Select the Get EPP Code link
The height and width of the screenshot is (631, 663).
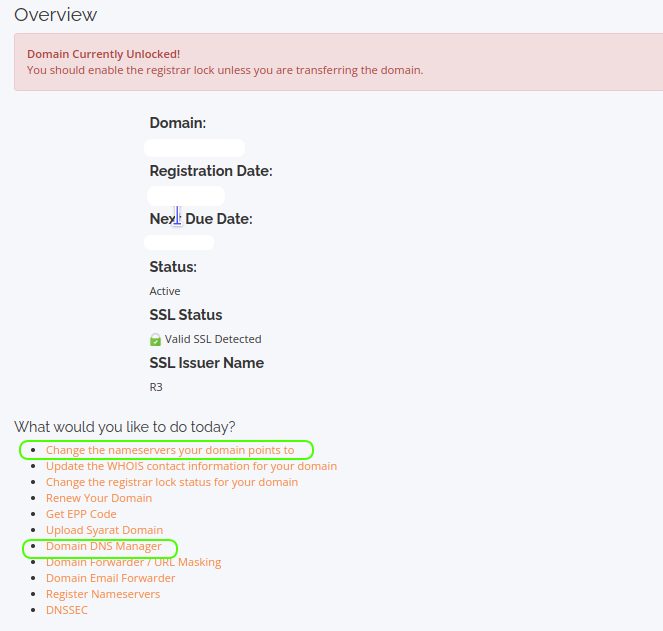81,514
